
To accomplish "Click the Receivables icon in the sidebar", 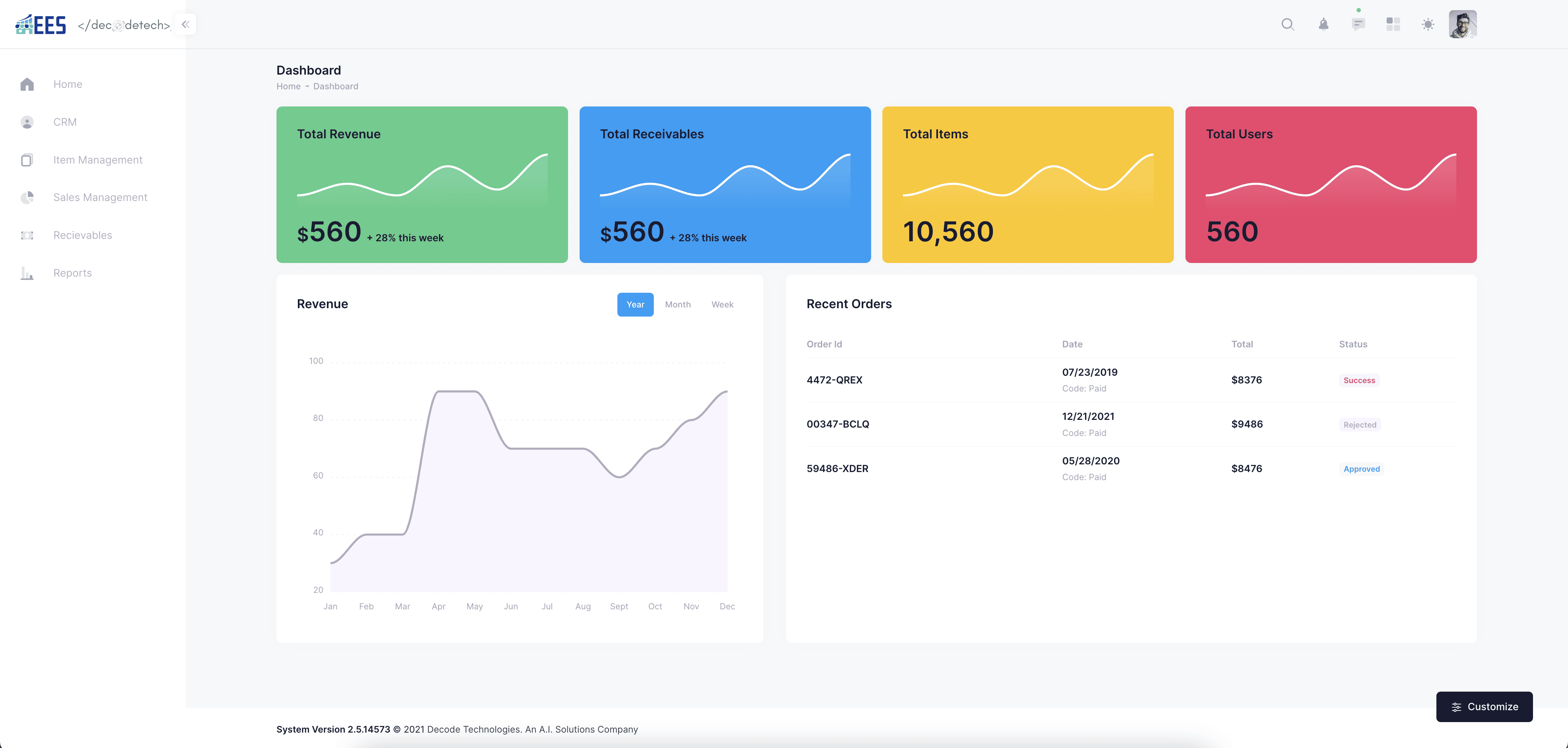I will 27,235.
